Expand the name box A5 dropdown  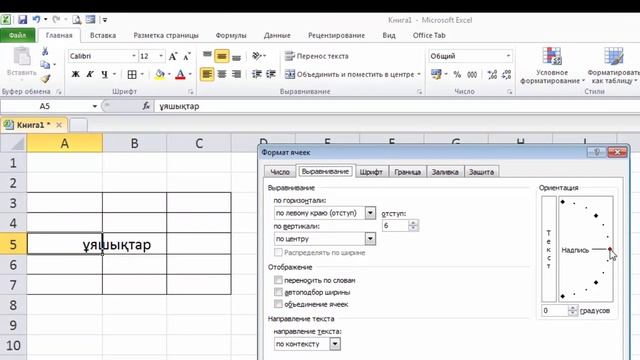point(95,106)
